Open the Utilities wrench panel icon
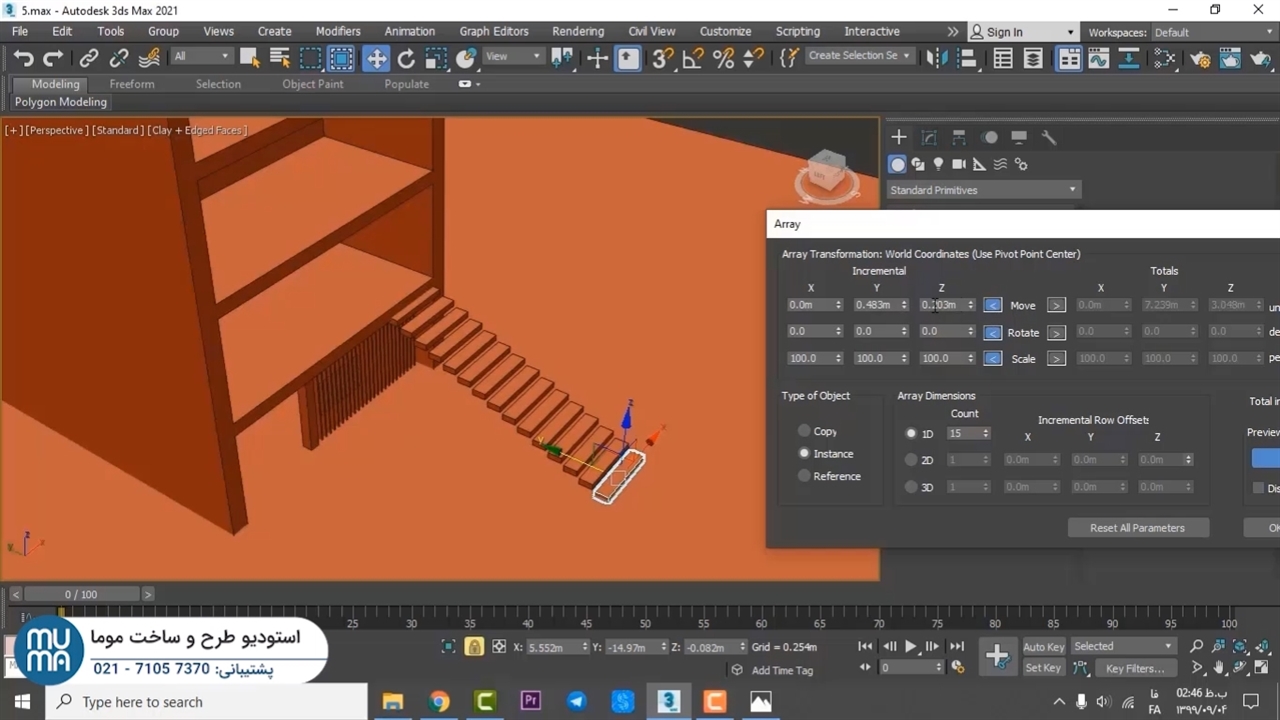This screenshot has height=720, width=1280. [x=1049, y=138]
